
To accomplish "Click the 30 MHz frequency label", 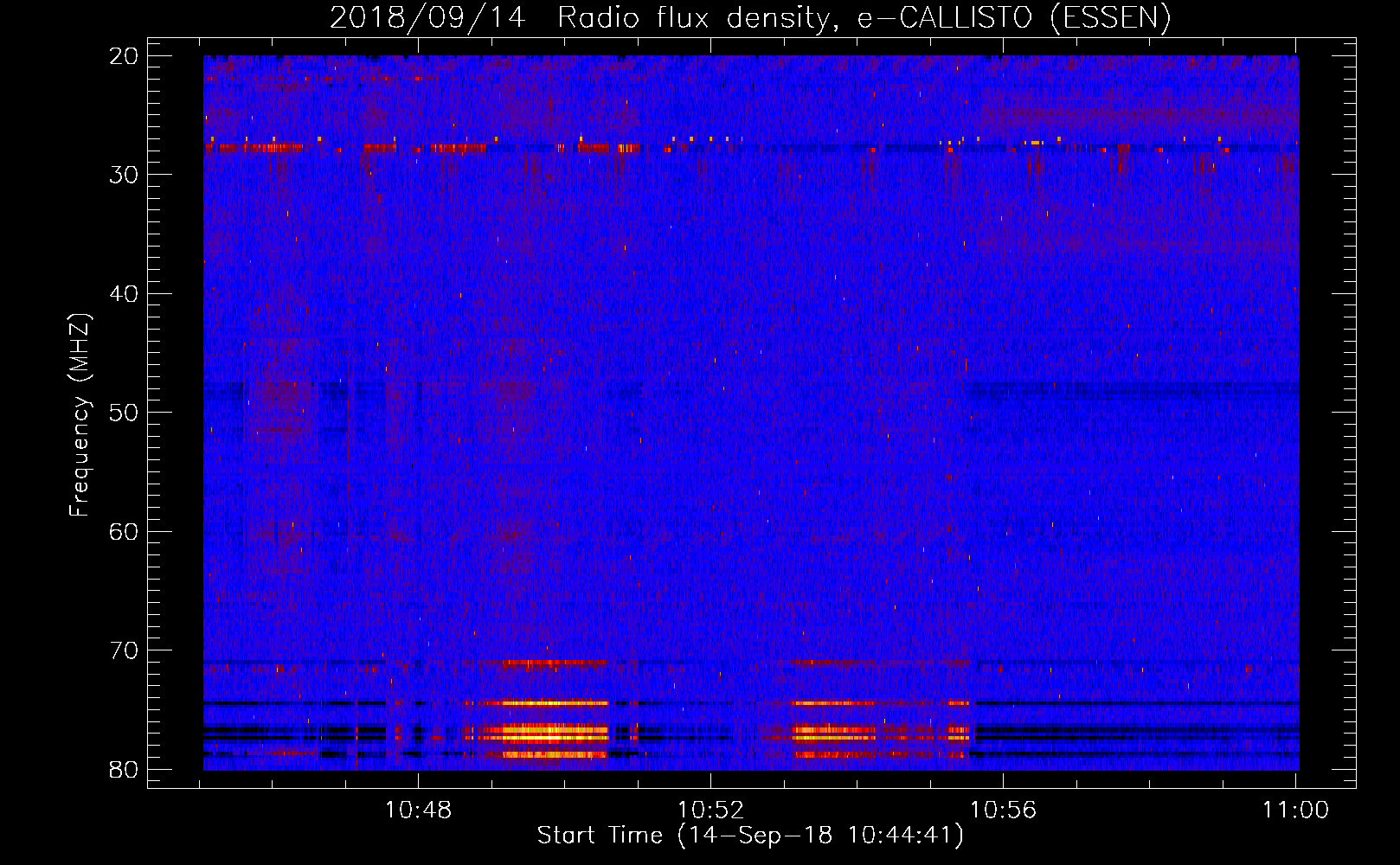I will (x=124, y=175).
